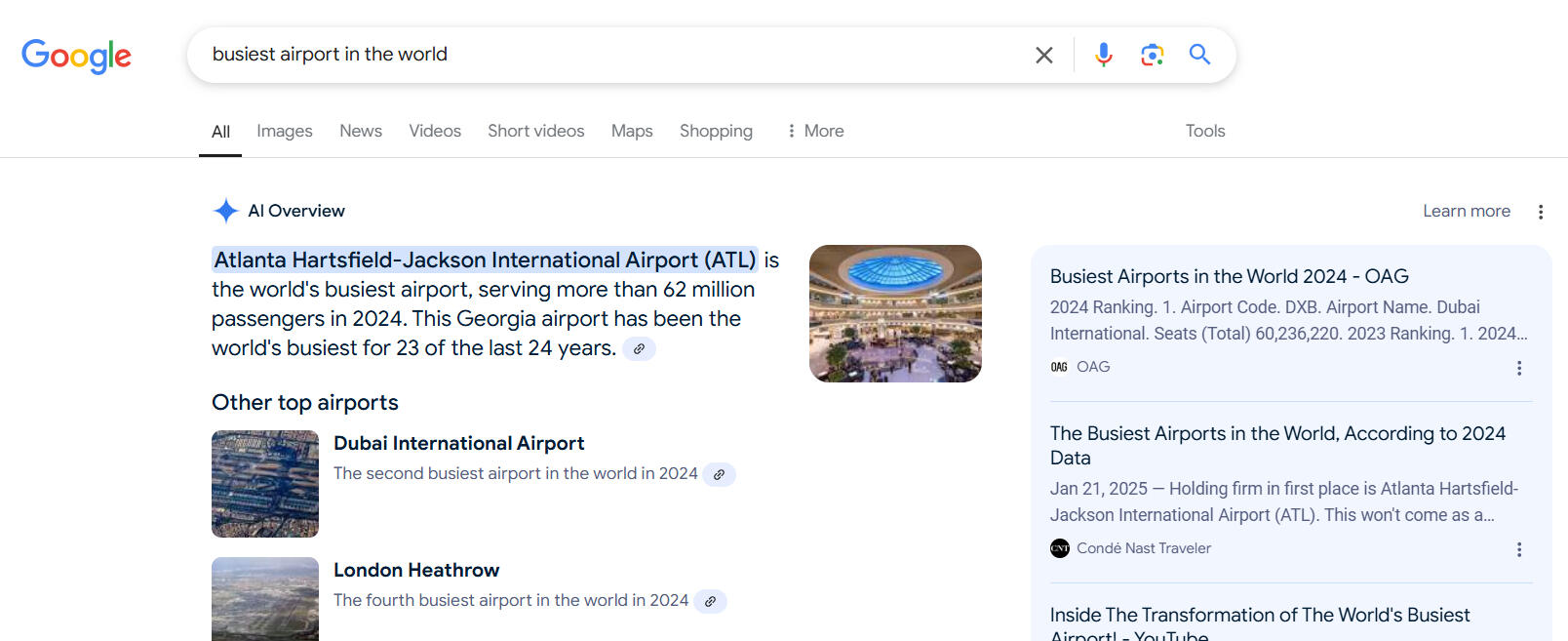Clear the search box with X icon
Screen dimensions: 1568x641
1043,55
